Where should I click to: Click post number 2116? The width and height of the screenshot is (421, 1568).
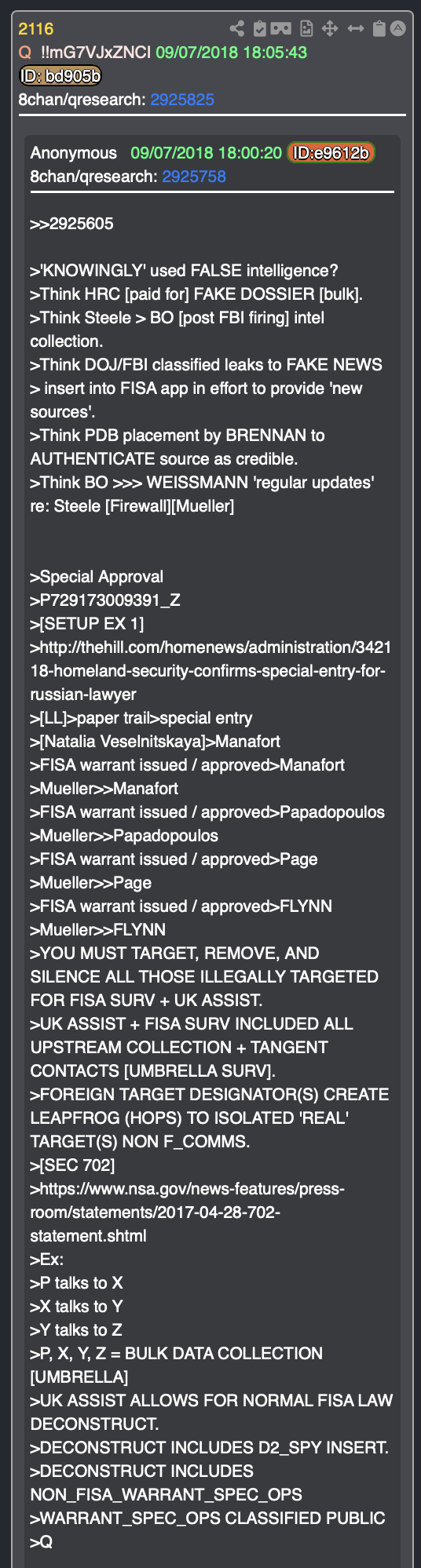coord(36,29)
